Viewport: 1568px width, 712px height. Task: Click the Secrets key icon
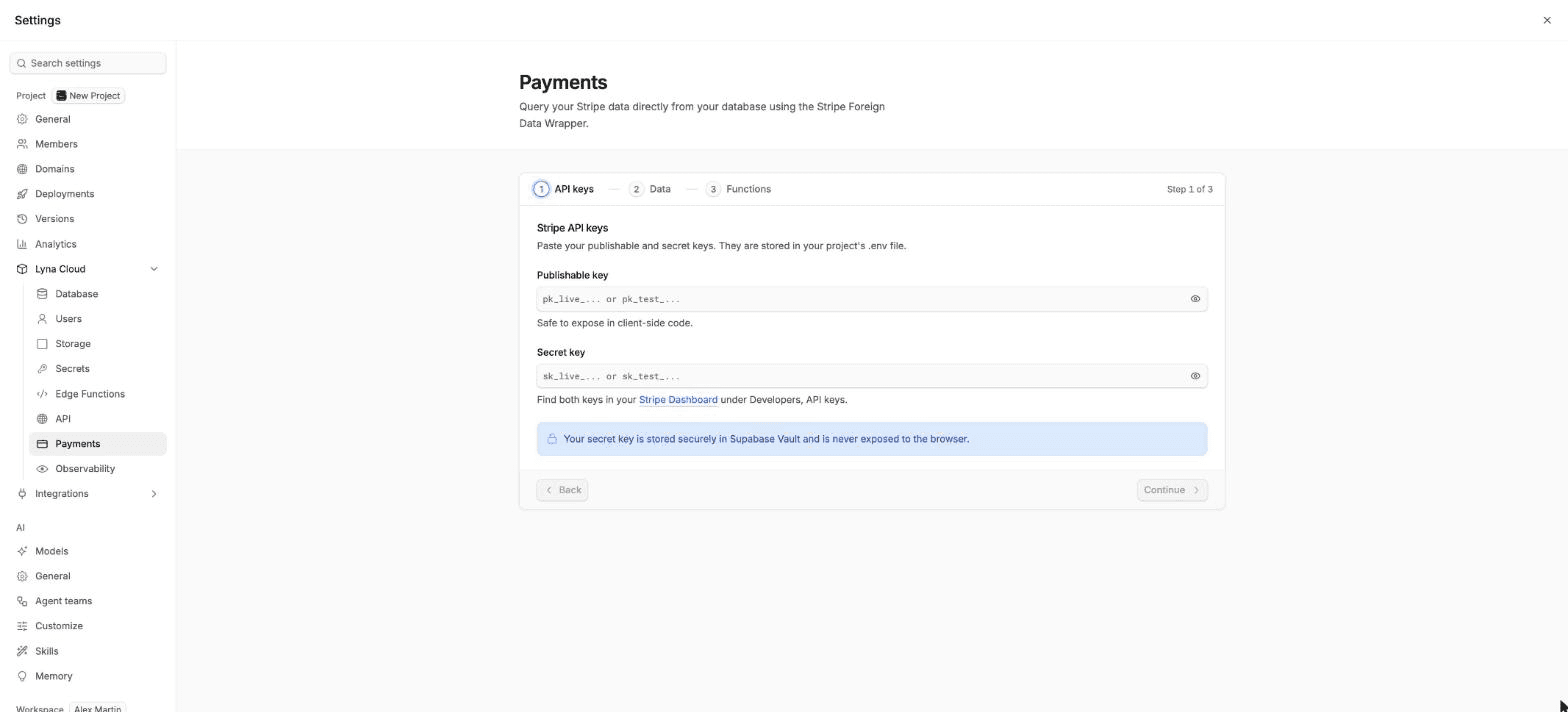point(42,369)
